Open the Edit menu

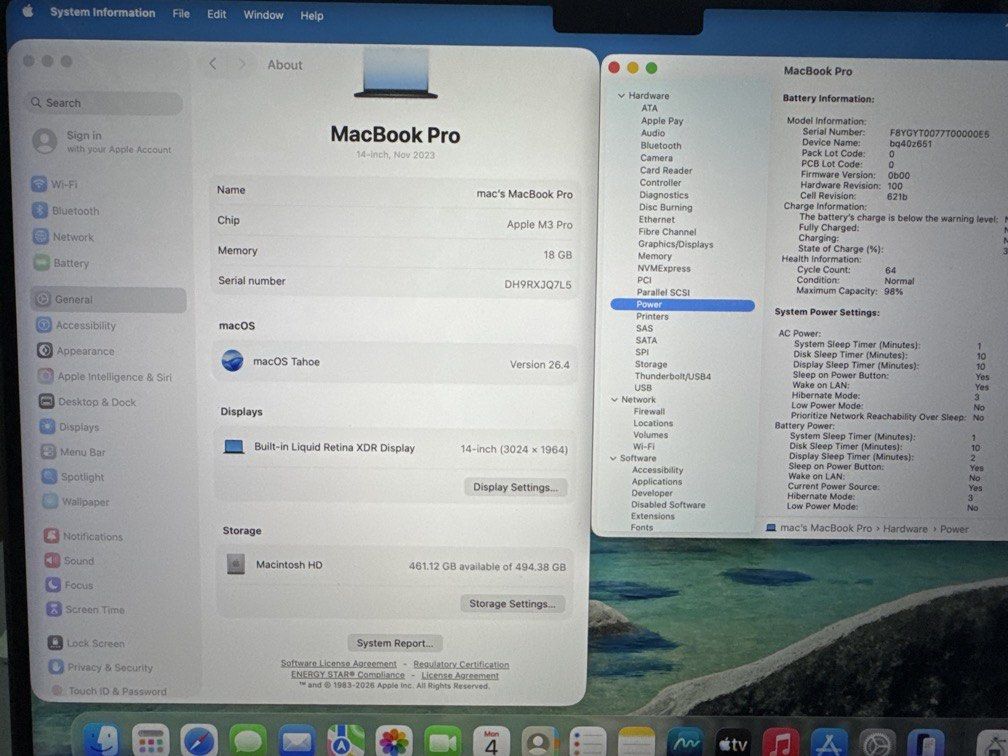[217, 14]
